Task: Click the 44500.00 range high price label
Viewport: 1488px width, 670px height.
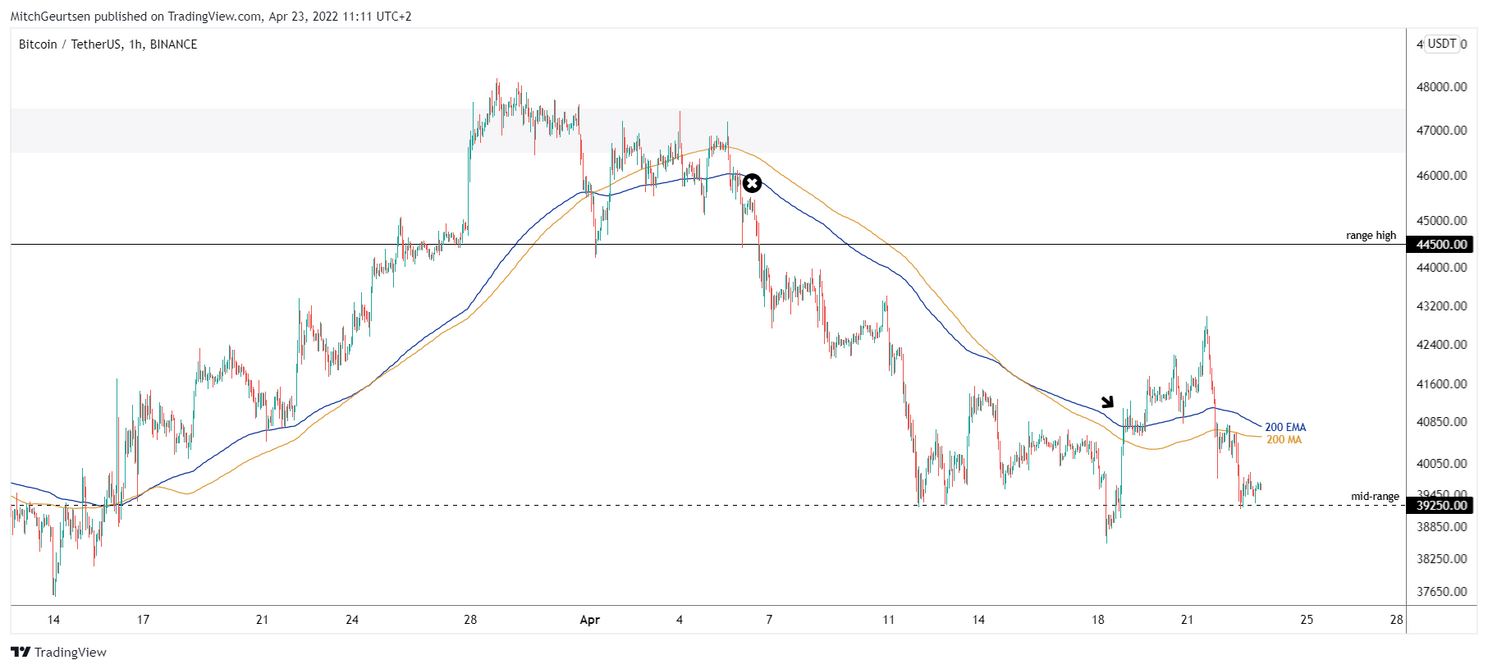Action: pos(1440,244)
